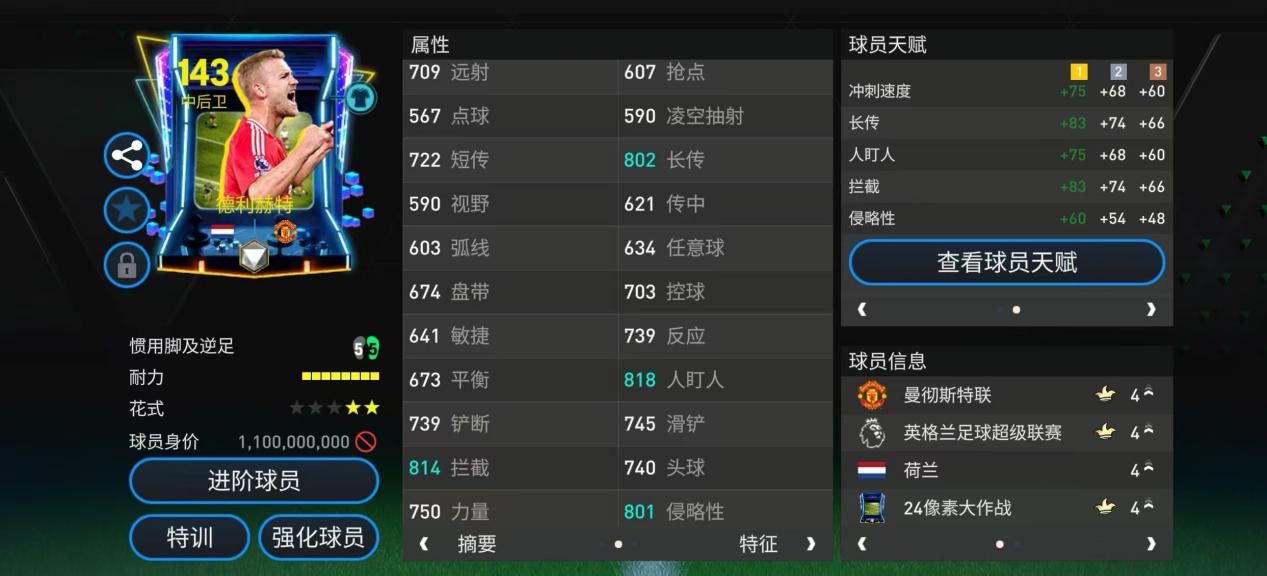1267x576 pixels.
Task: Click the yellow 耐力 stamina bar
Action: (x=341, y=377)
